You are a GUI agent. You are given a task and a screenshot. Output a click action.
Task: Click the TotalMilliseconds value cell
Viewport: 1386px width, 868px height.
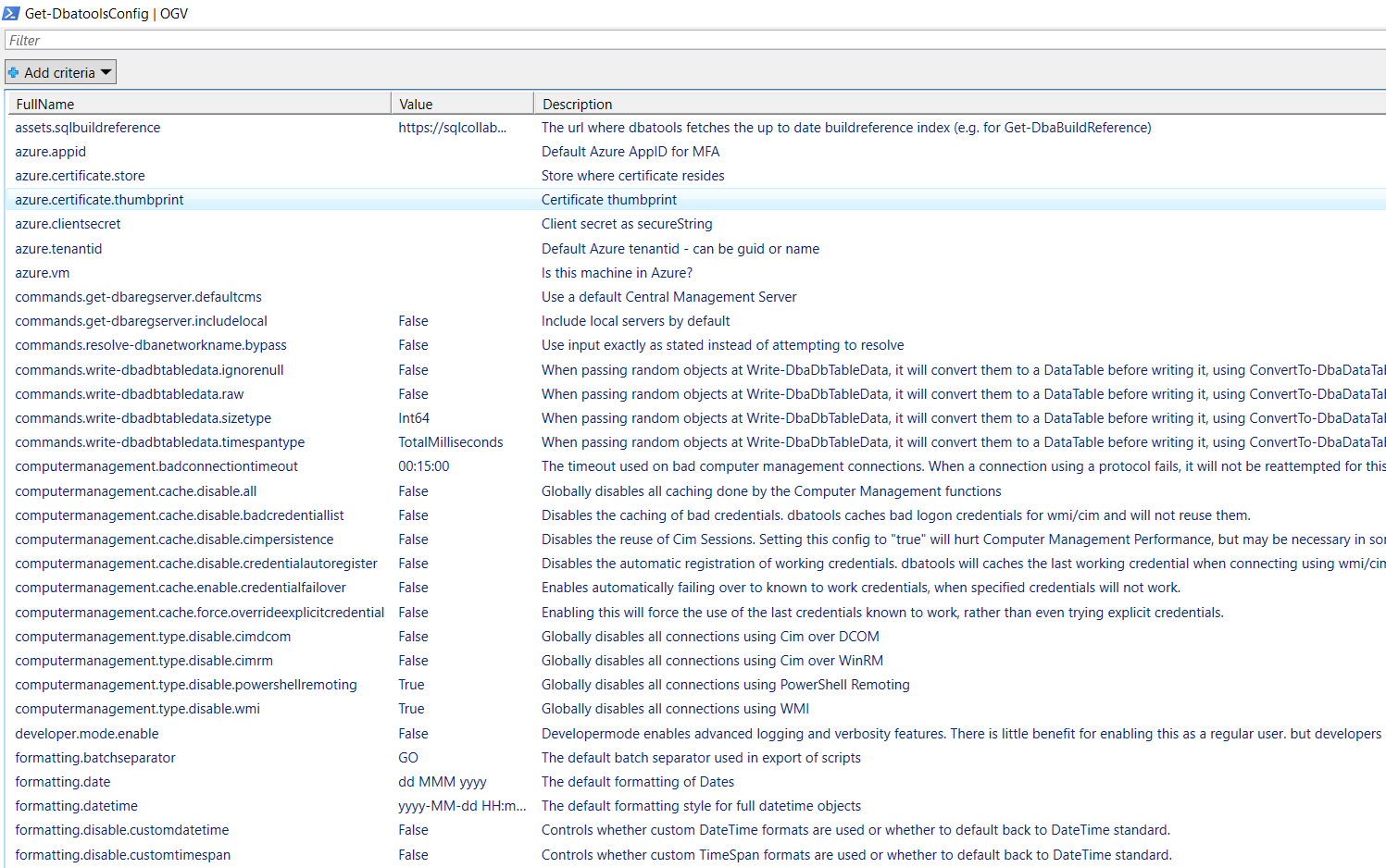(451, 441)
